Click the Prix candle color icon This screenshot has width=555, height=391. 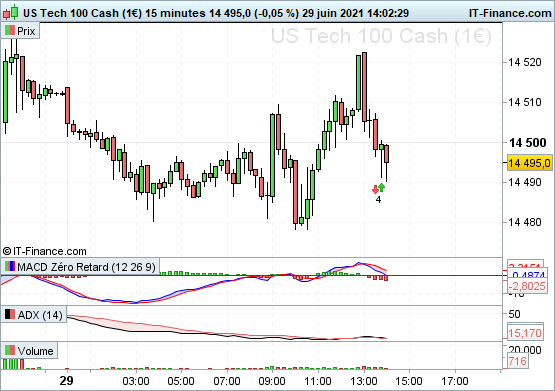10,30
